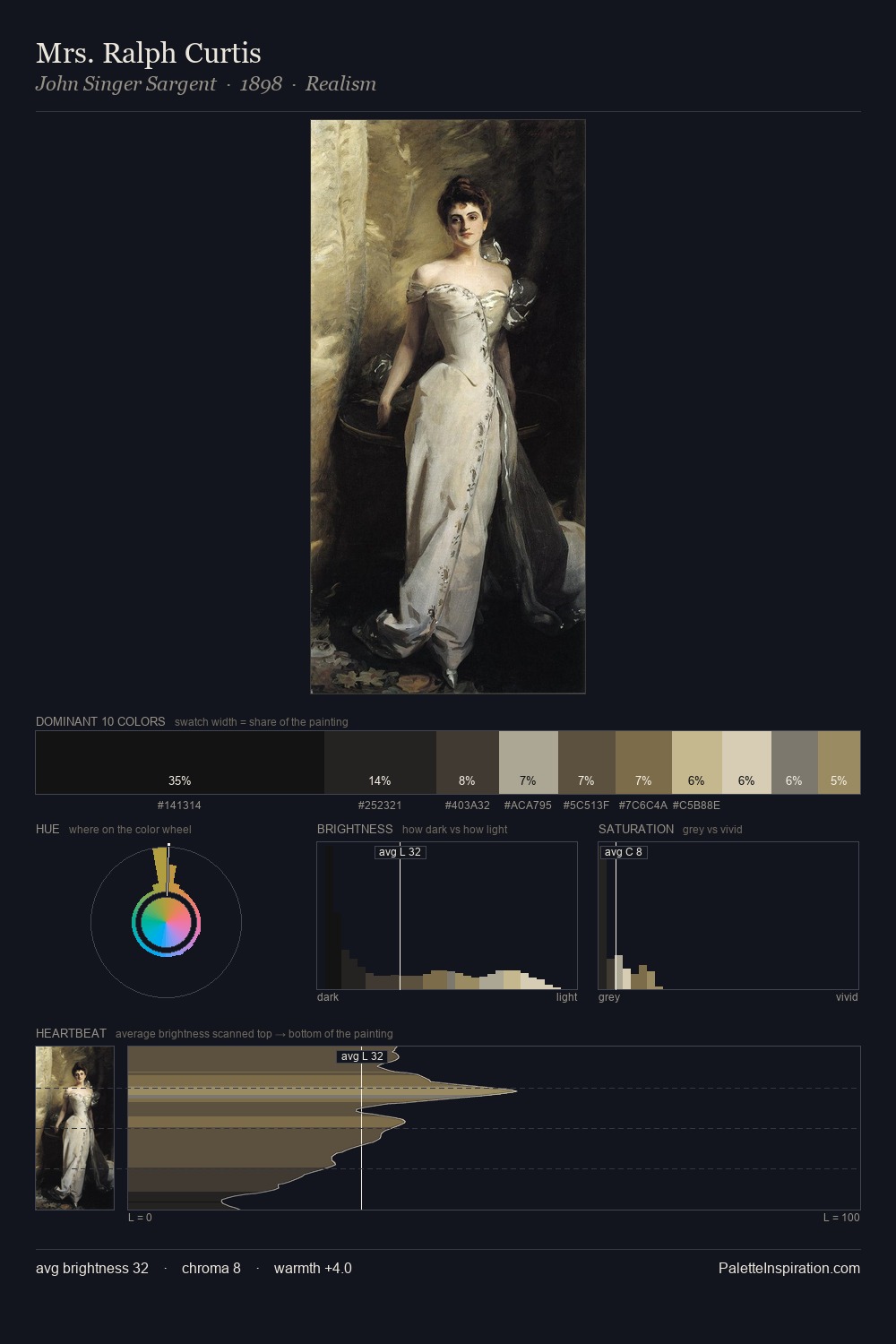This screenshot has width=896, height=1344.
Task: Click the hue color wheel
Action: (166, 922)
